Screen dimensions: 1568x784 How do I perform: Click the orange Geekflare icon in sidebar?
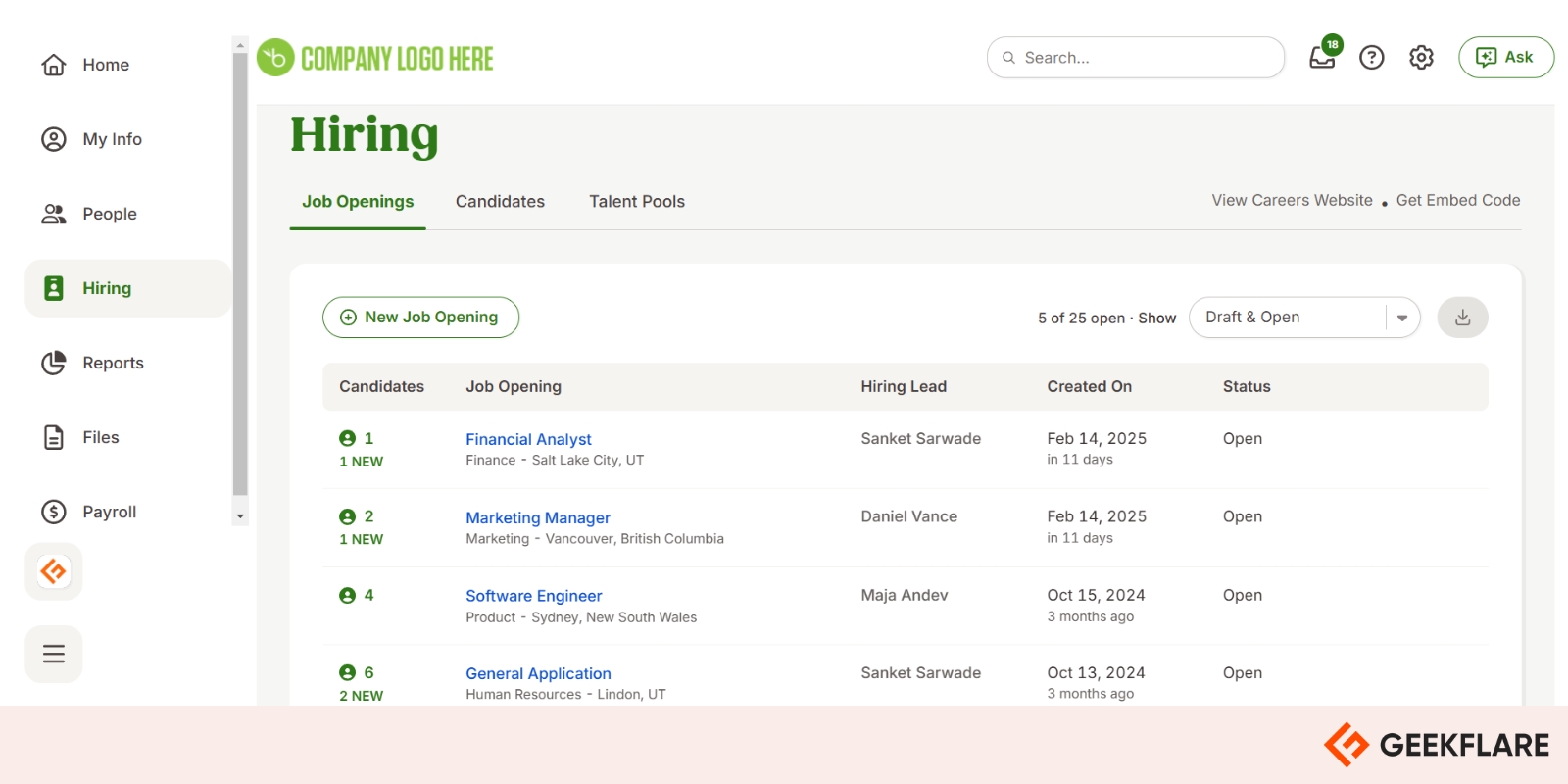(54, 571)
